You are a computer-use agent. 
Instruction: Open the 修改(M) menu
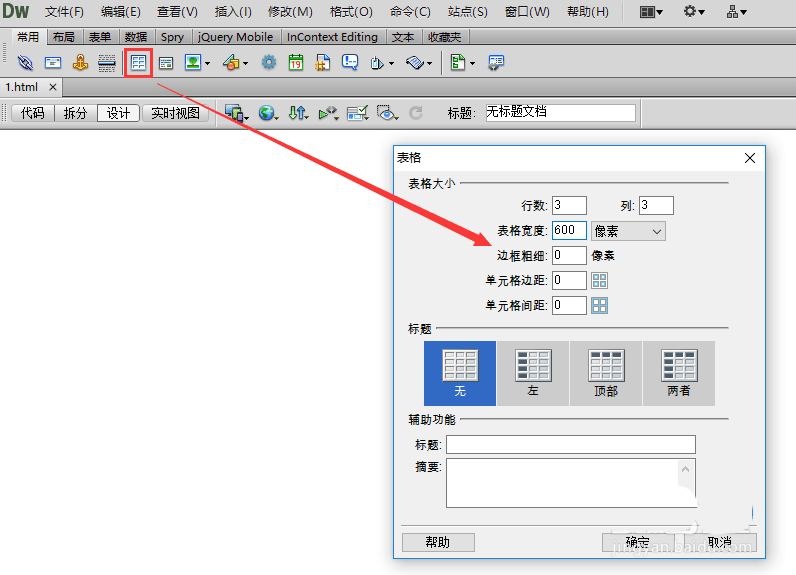click(290, 12)
